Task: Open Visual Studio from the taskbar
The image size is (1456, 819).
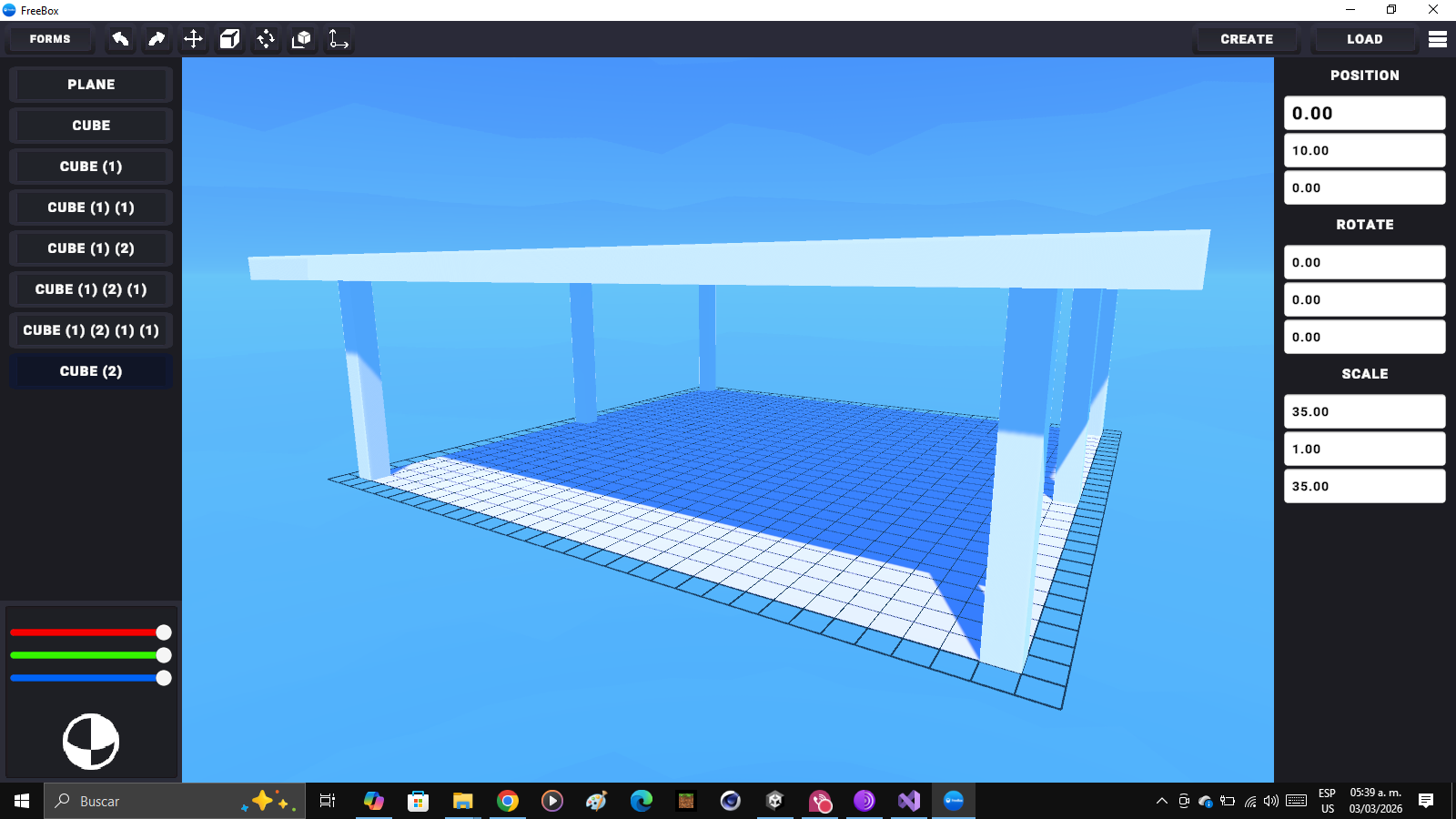Action: pyautogui.click(x=909, y=801)
